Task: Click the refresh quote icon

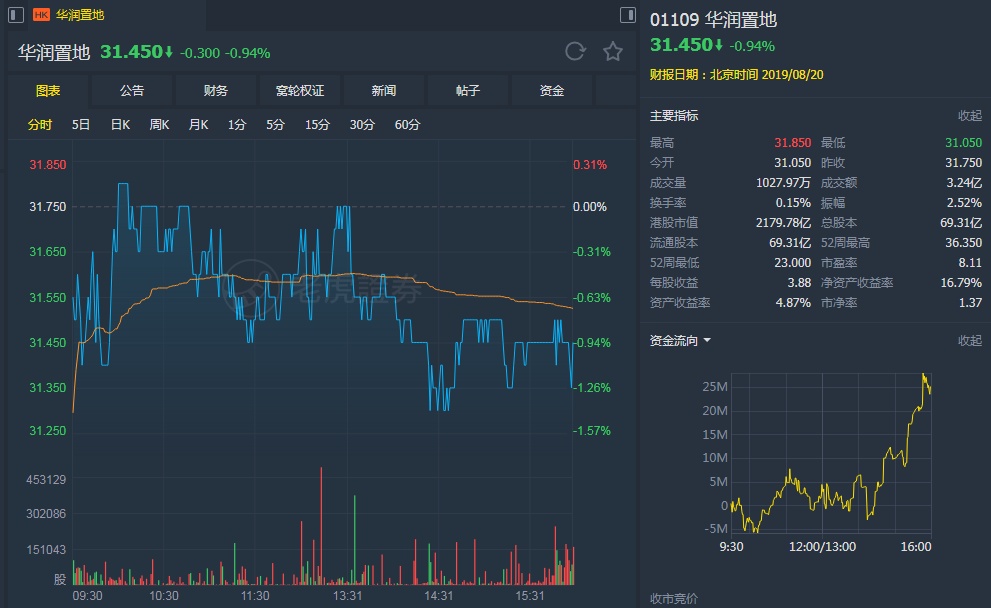Action: tap(575, 52)
